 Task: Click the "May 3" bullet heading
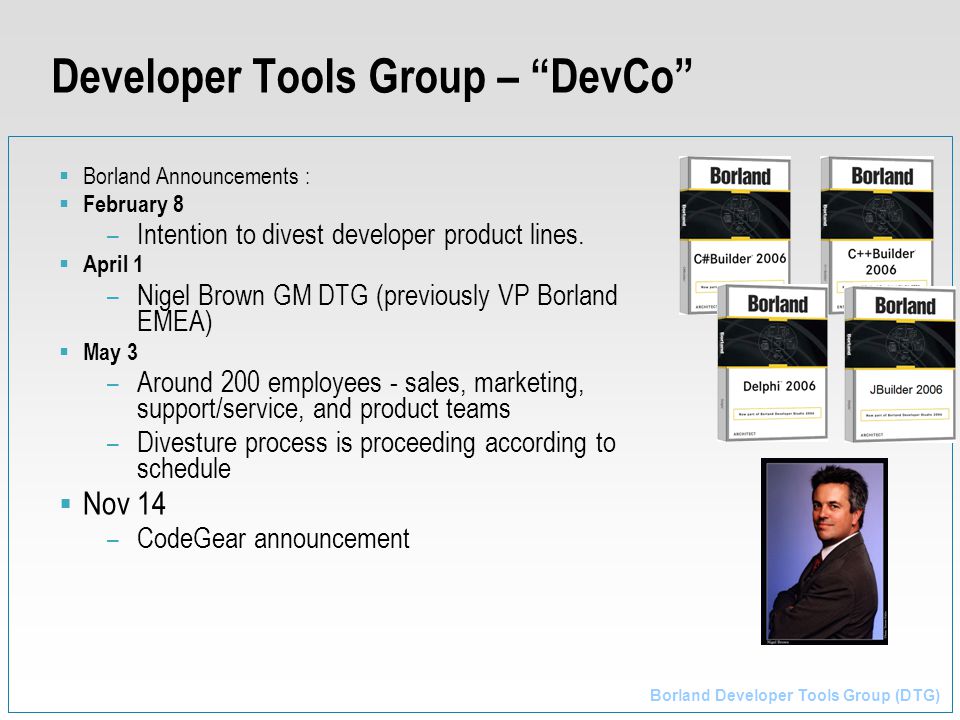pyautogui.click(x=110, y=352)
